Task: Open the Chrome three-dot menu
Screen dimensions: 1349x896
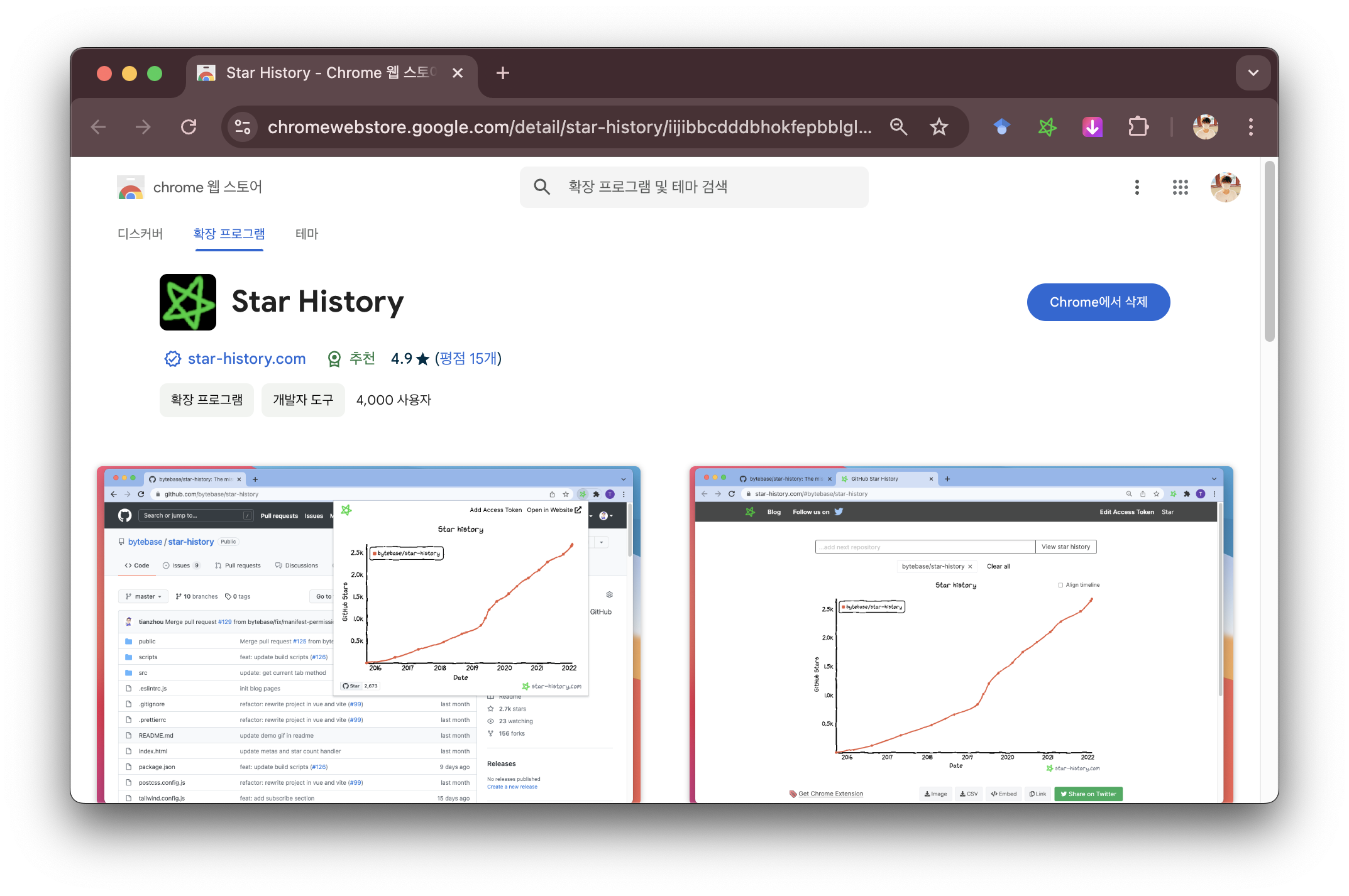Action: (x=1250, y=128)
